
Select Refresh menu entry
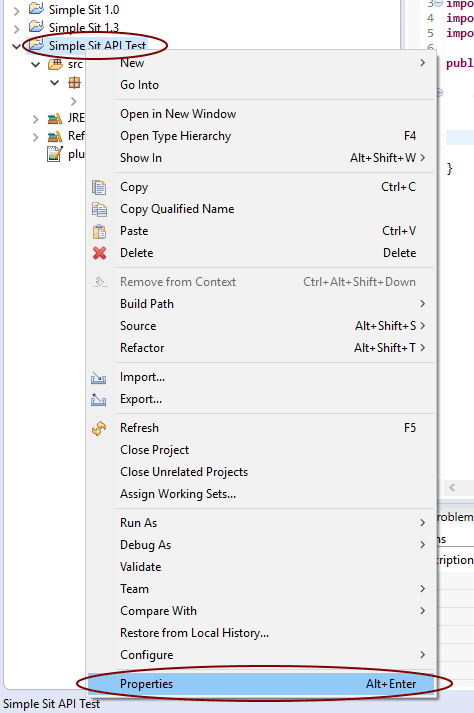[261, 428]
